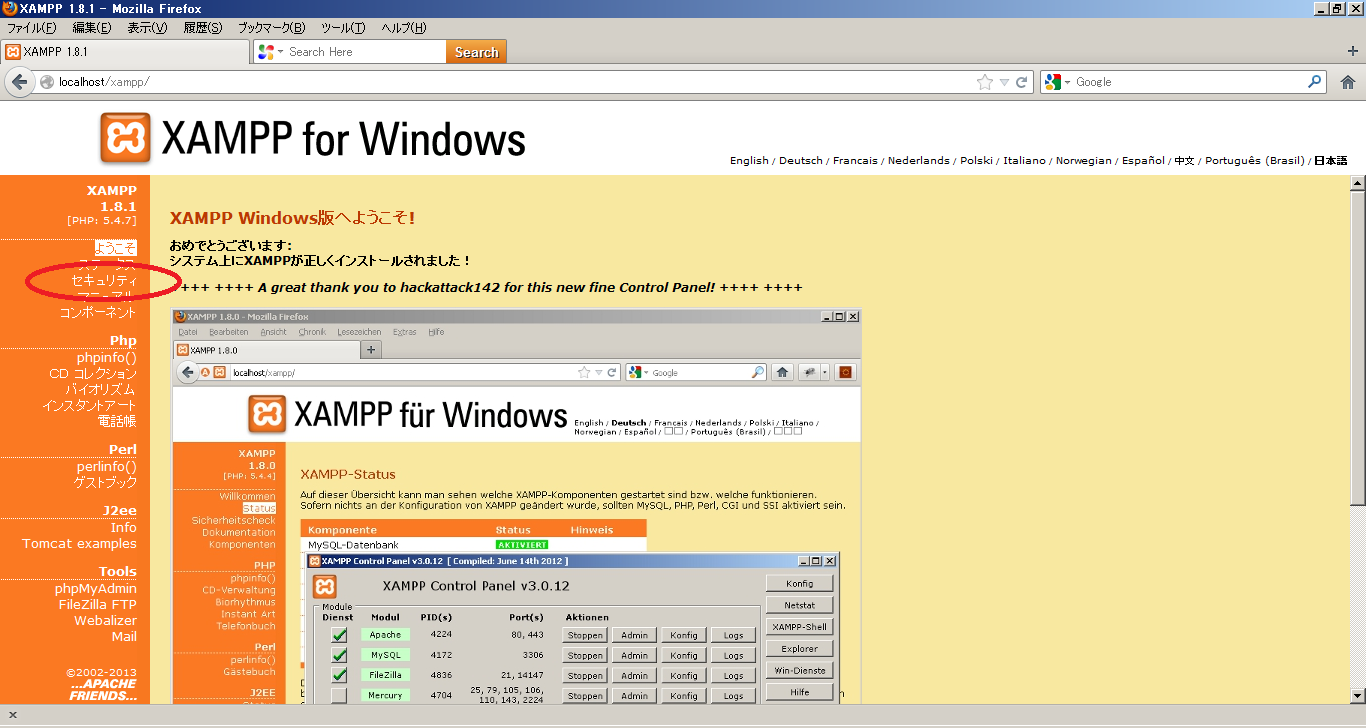
Task: Select the XAMPP 1.8.1 tab
Action: [x=125, y=51]
